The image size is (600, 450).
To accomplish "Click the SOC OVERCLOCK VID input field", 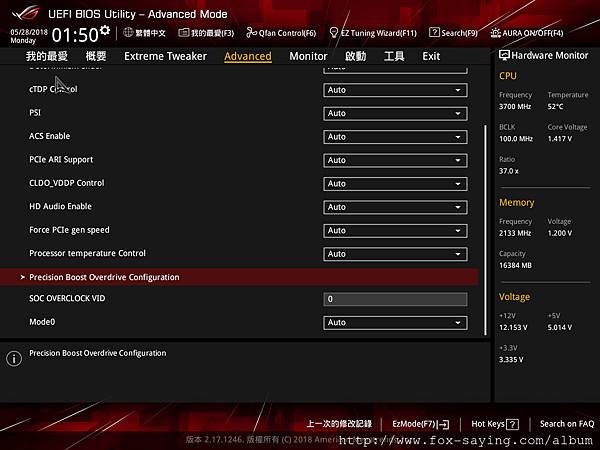I will [395, 299].
